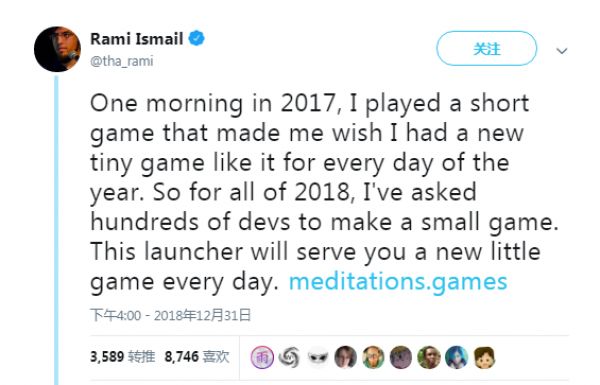View the 3,589 转推 retweets list
Screen dimensions: 600x385
coord(122,357)
